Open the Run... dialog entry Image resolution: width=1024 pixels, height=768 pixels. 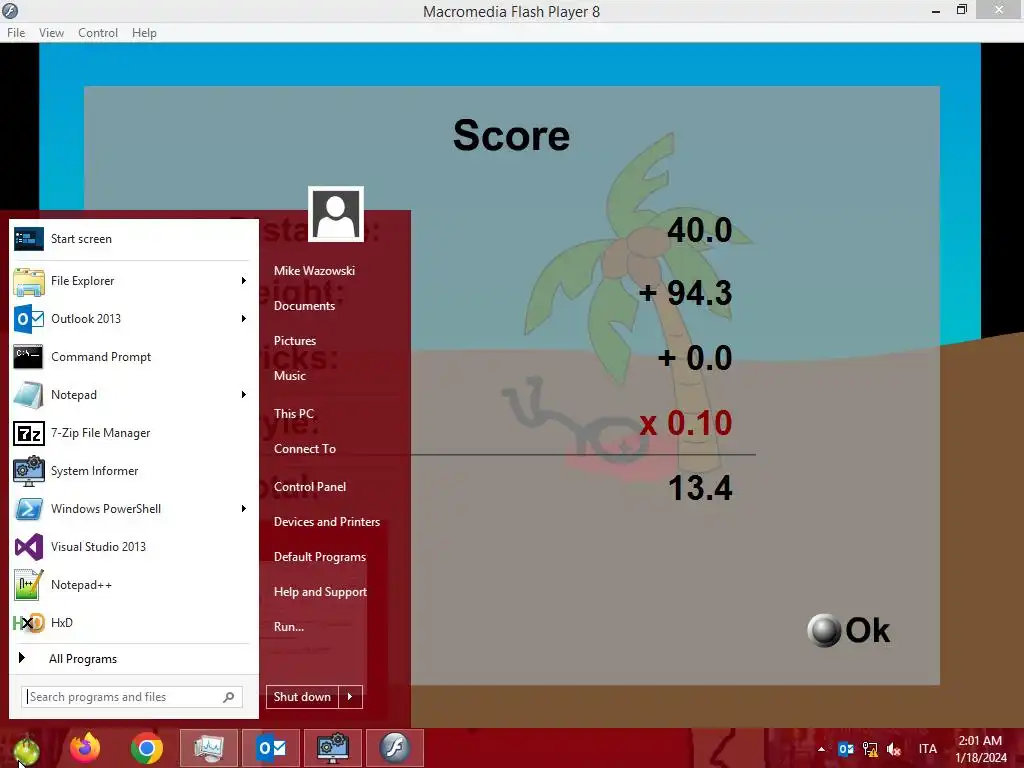tap(289, 627)
